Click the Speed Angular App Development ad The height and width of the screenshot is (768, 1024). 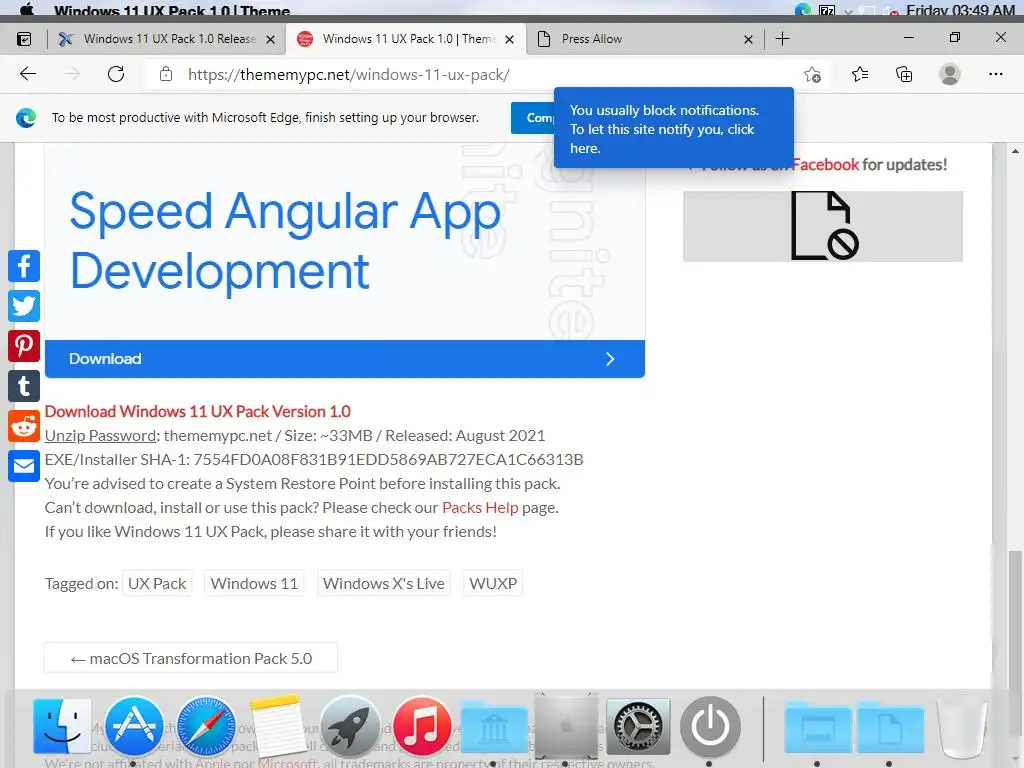345,242
